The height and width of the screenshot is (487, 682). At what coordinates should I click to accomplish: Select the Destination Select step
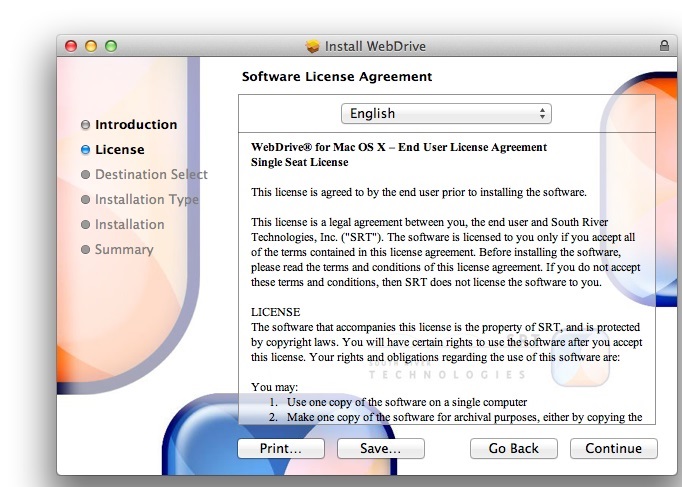[x=151, y=174]
